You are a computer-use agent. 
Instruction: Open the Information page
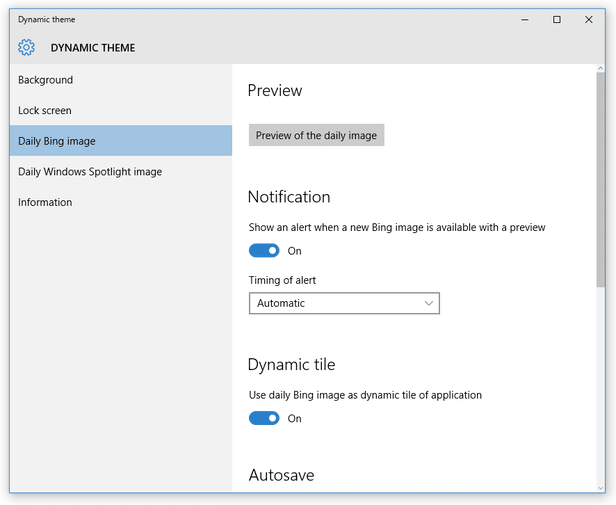121,202
